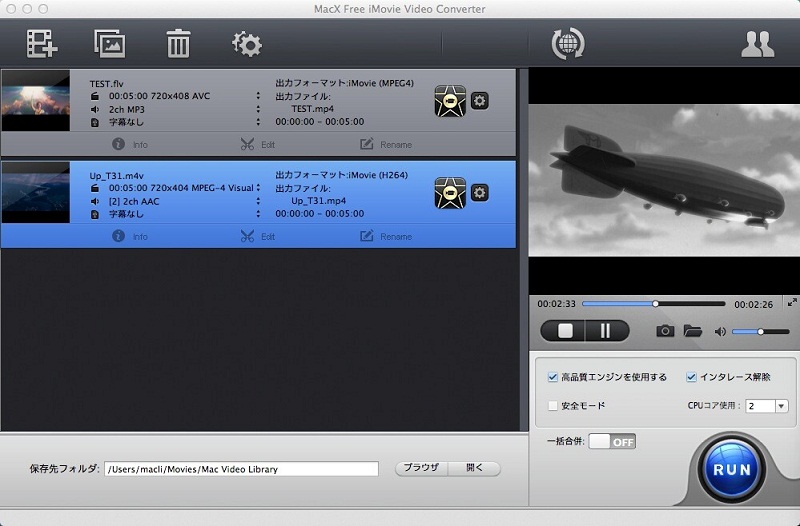Click the destination folder path field
800x526 pixels.
coord(241,469)
